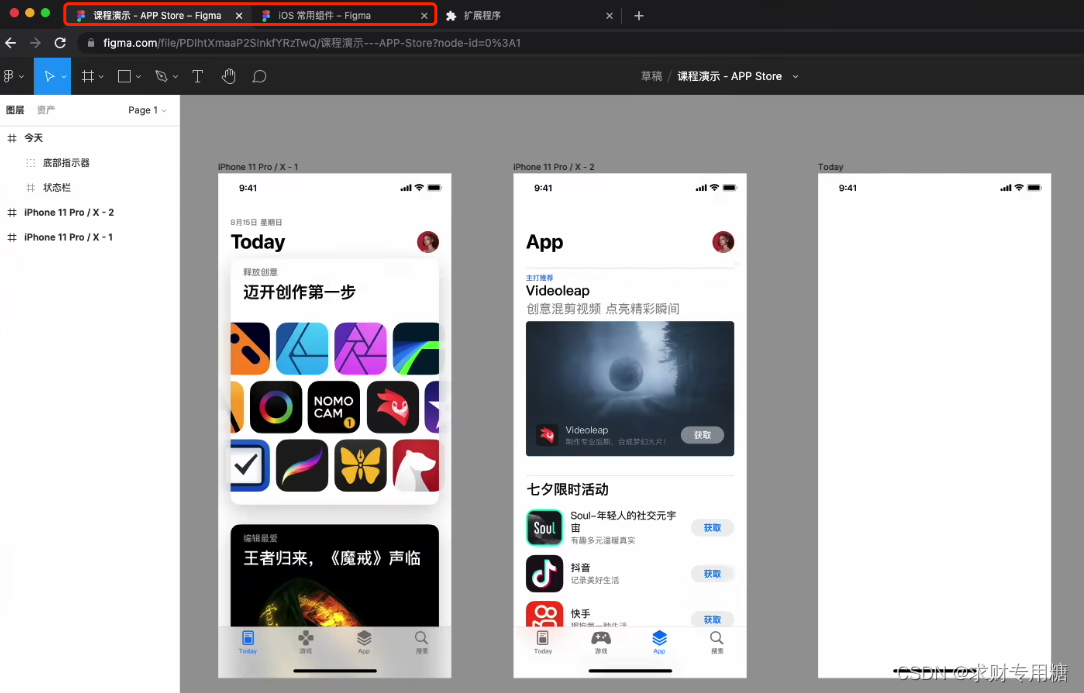The image size is (1084, 693).
Task: Select the Hand tool
Action: (x=229, y=76)
